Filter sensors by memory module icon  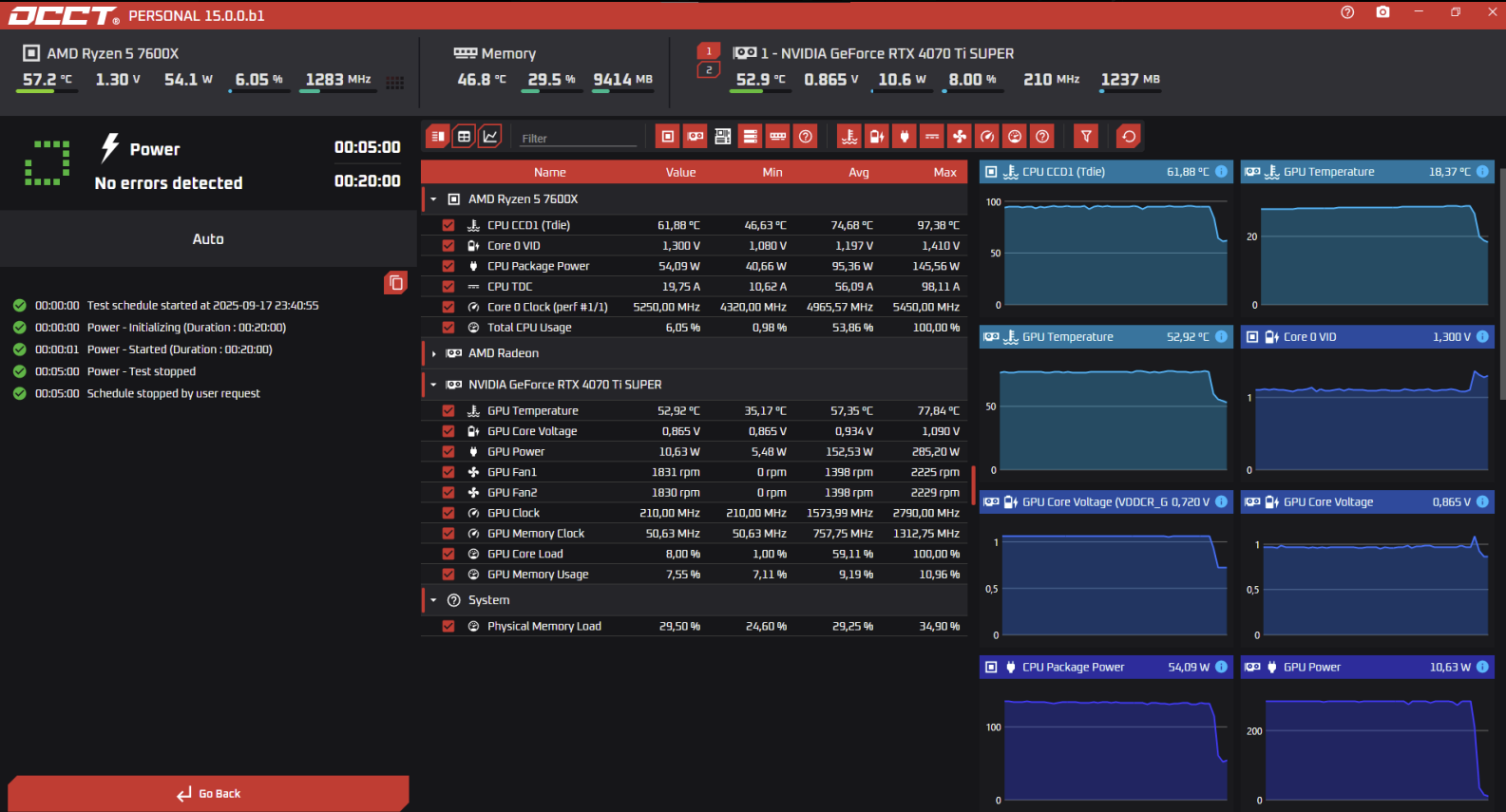[x=778, y=137]
